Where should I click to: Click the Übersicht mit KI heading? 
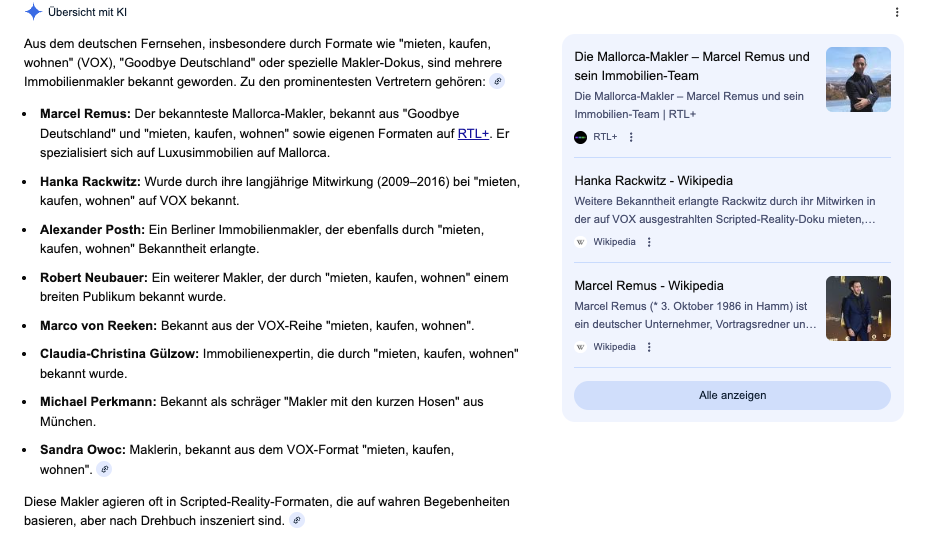[x=88, y=12]
